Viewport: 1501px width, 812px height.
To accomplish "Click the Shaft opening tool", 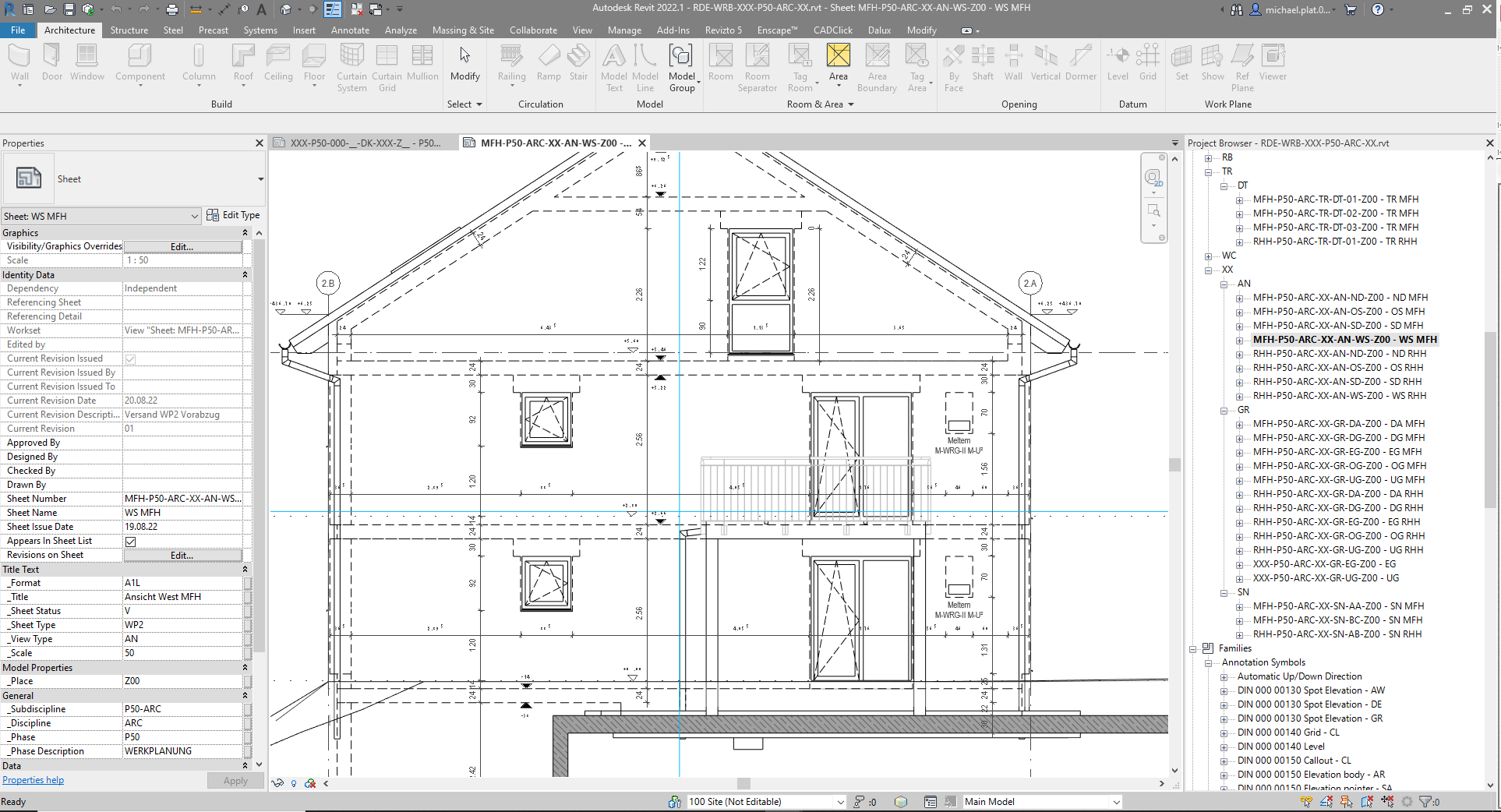I will coord(982,62).
